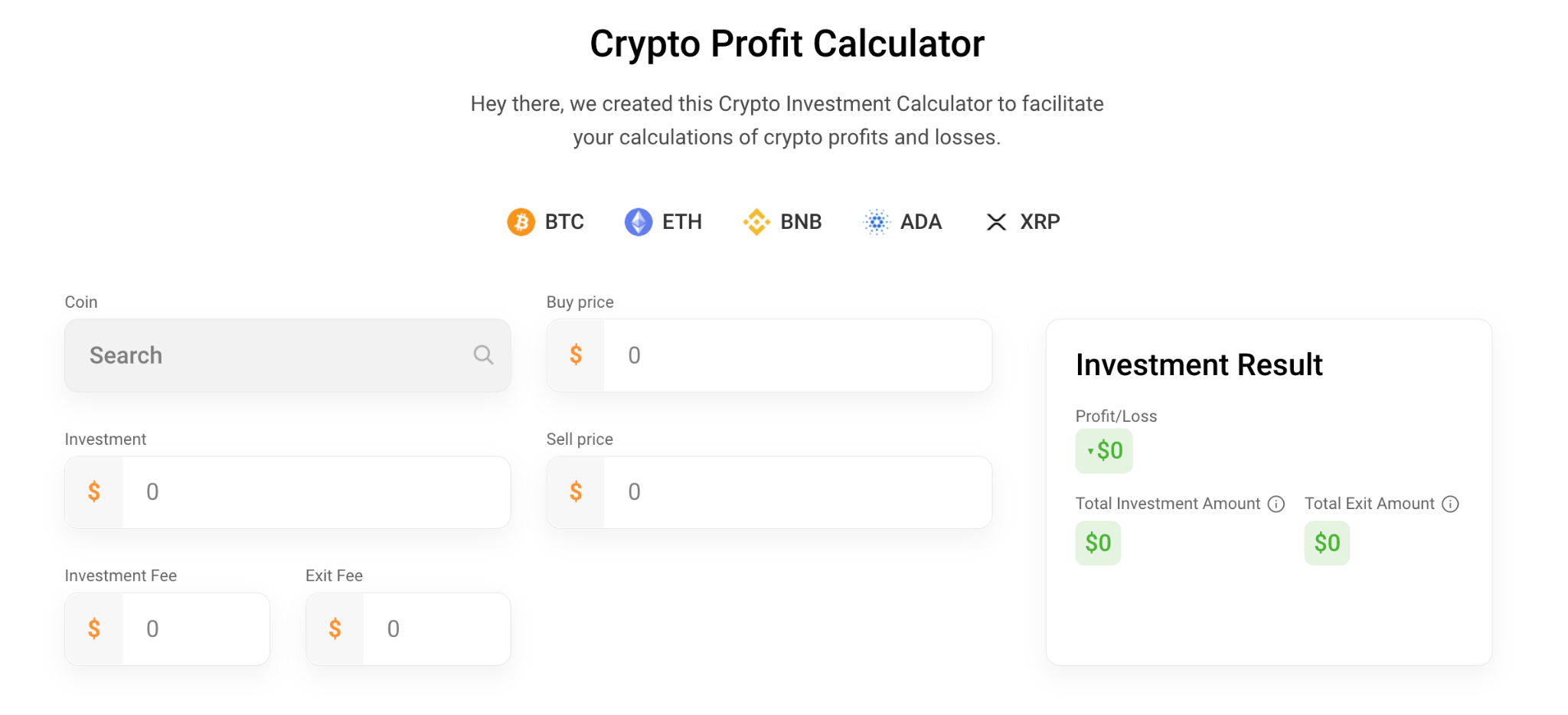1568x715 pixels.
Task: Click the dollar sign on the Exit Fee field
Action: point(335,628)
